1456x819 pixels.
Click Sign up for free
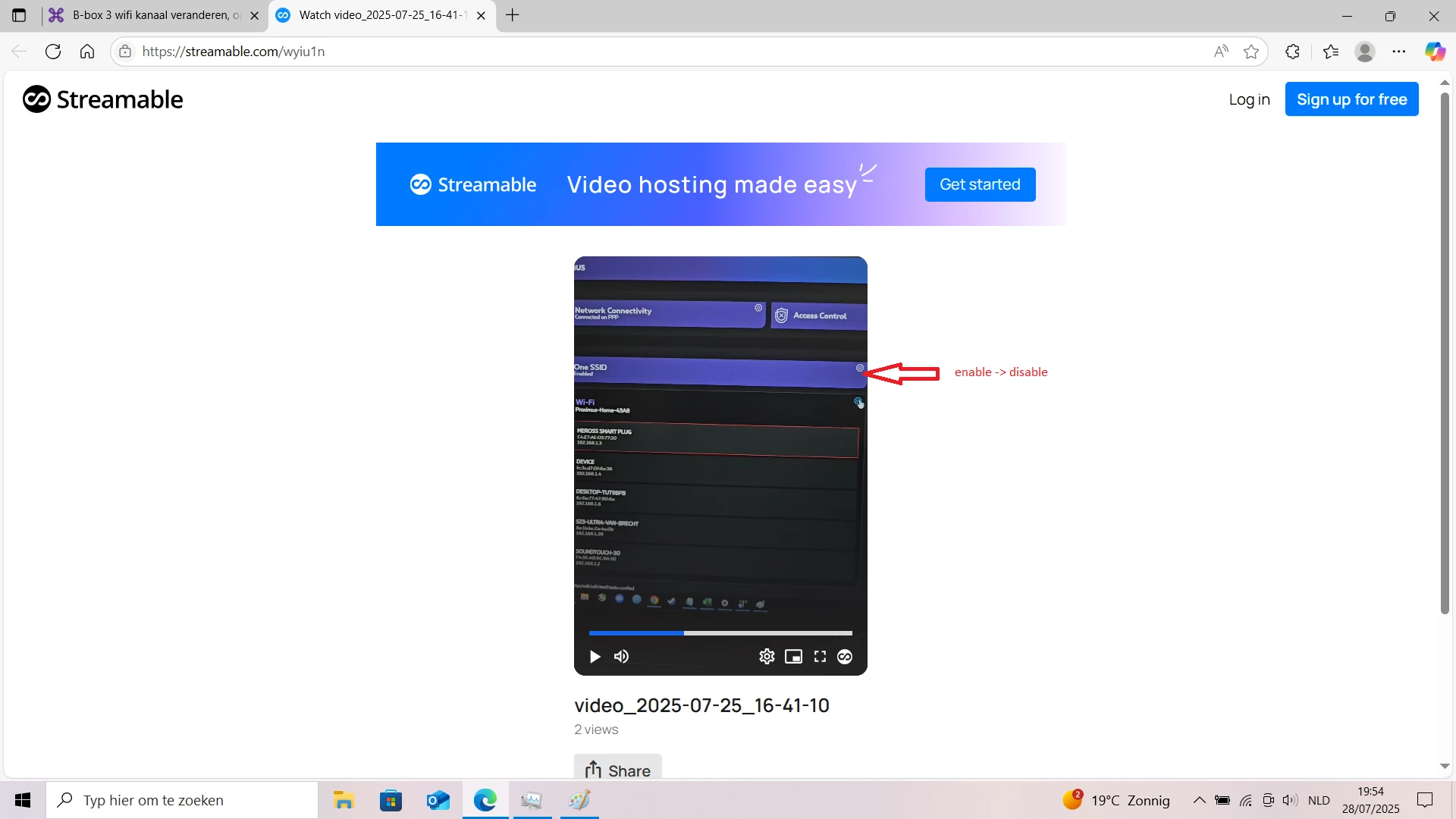coord(1351,99)
